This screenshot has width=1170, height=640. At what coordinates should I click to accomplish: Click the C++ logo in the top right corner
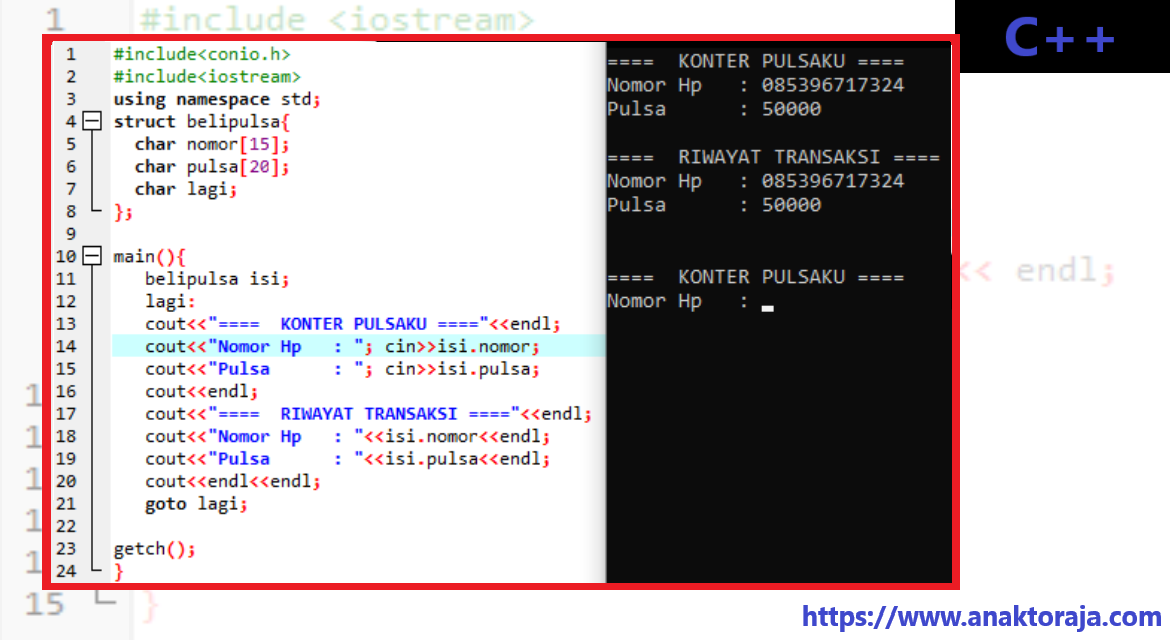(1062, 38)
